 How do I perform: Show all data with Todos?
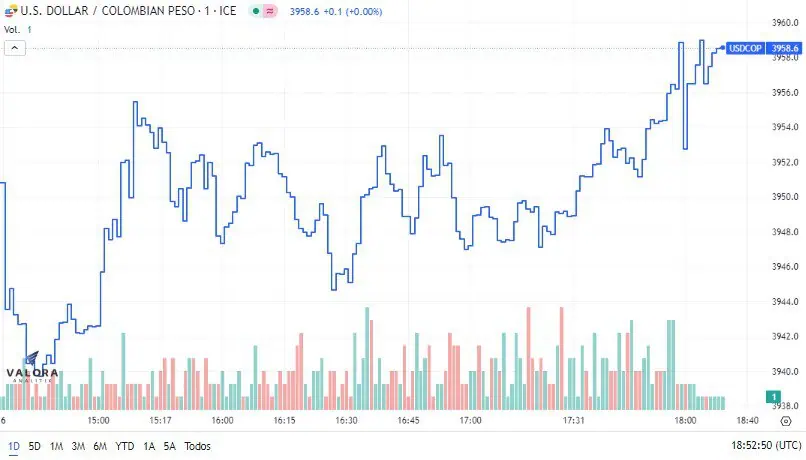197,446
